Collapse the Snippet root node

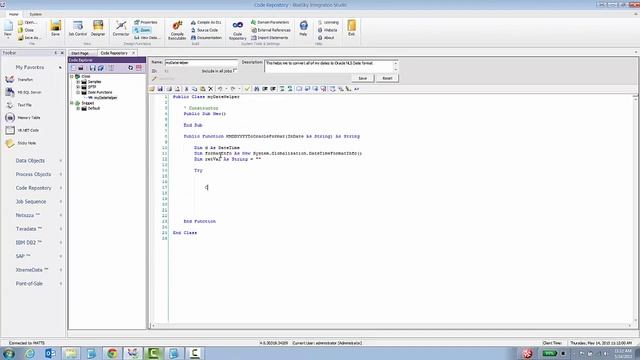(72, 103)
